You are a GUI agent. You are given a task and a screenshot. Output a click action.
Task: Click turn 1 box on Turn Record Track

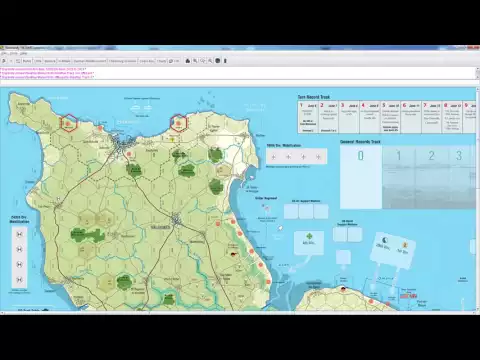pos(308,117)
